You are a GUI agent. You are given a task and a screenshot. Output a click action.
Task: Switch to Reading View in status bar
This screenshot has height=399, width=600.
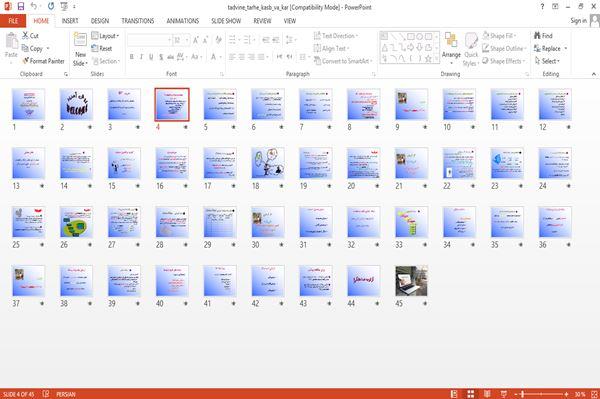tap(487, 394)
